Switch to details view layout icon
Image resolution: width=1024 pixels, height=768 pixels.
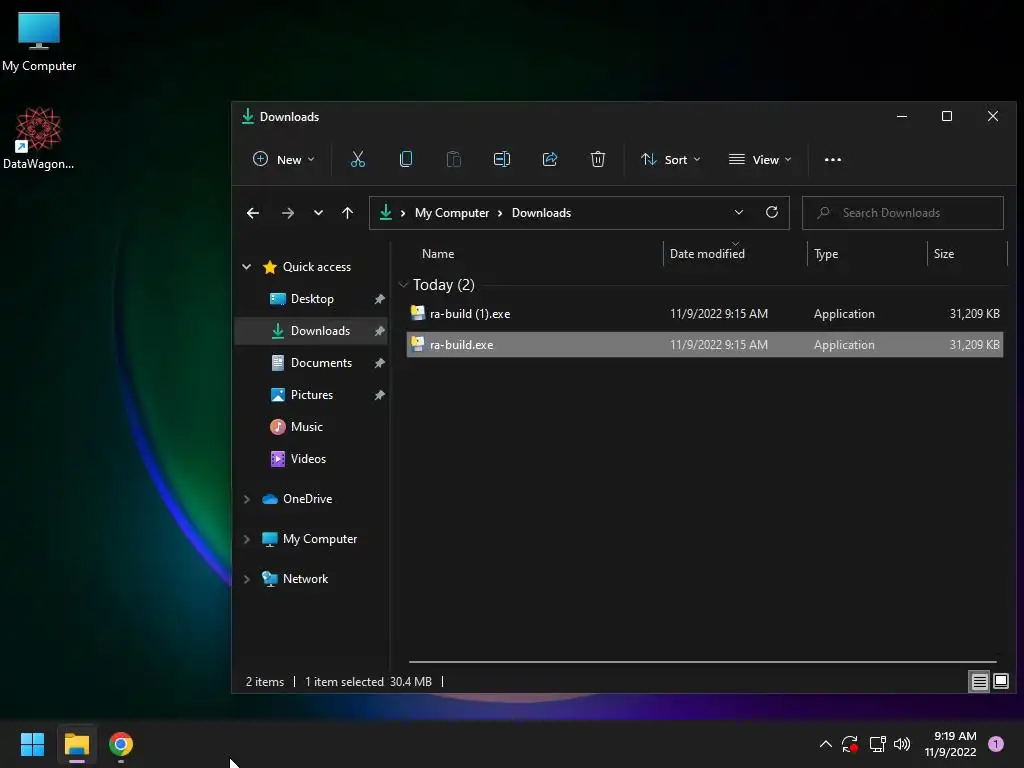tap(979, 682)
